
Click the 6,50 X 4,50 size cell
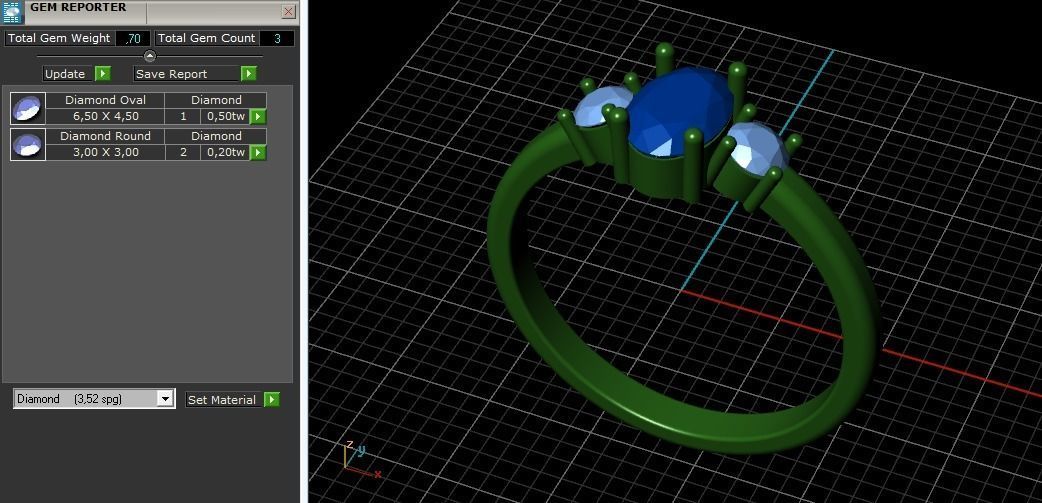pos(105,116)
